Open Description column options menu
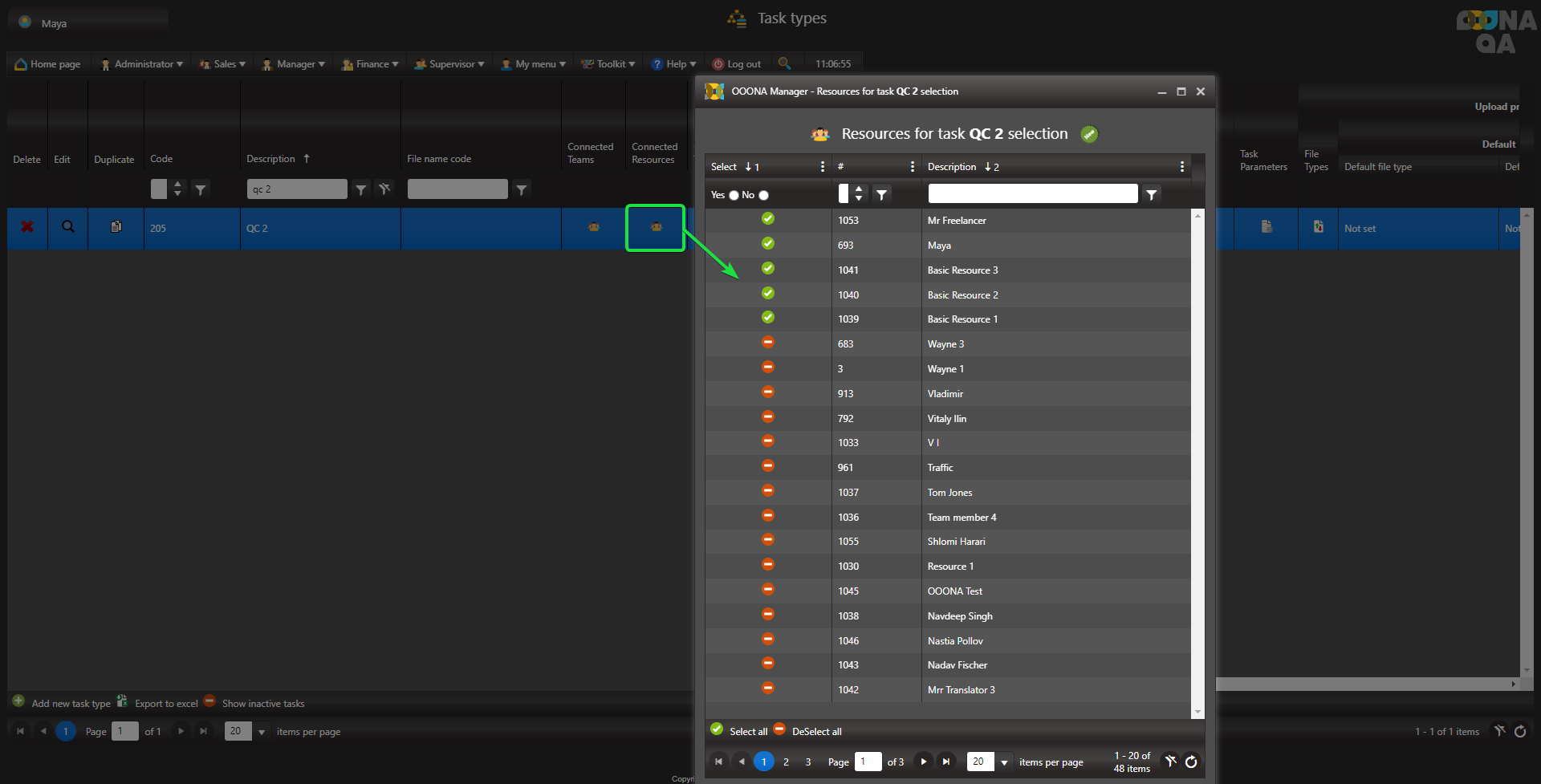The height and width of the screenshot is (784, 1541). pos(1181,167)
